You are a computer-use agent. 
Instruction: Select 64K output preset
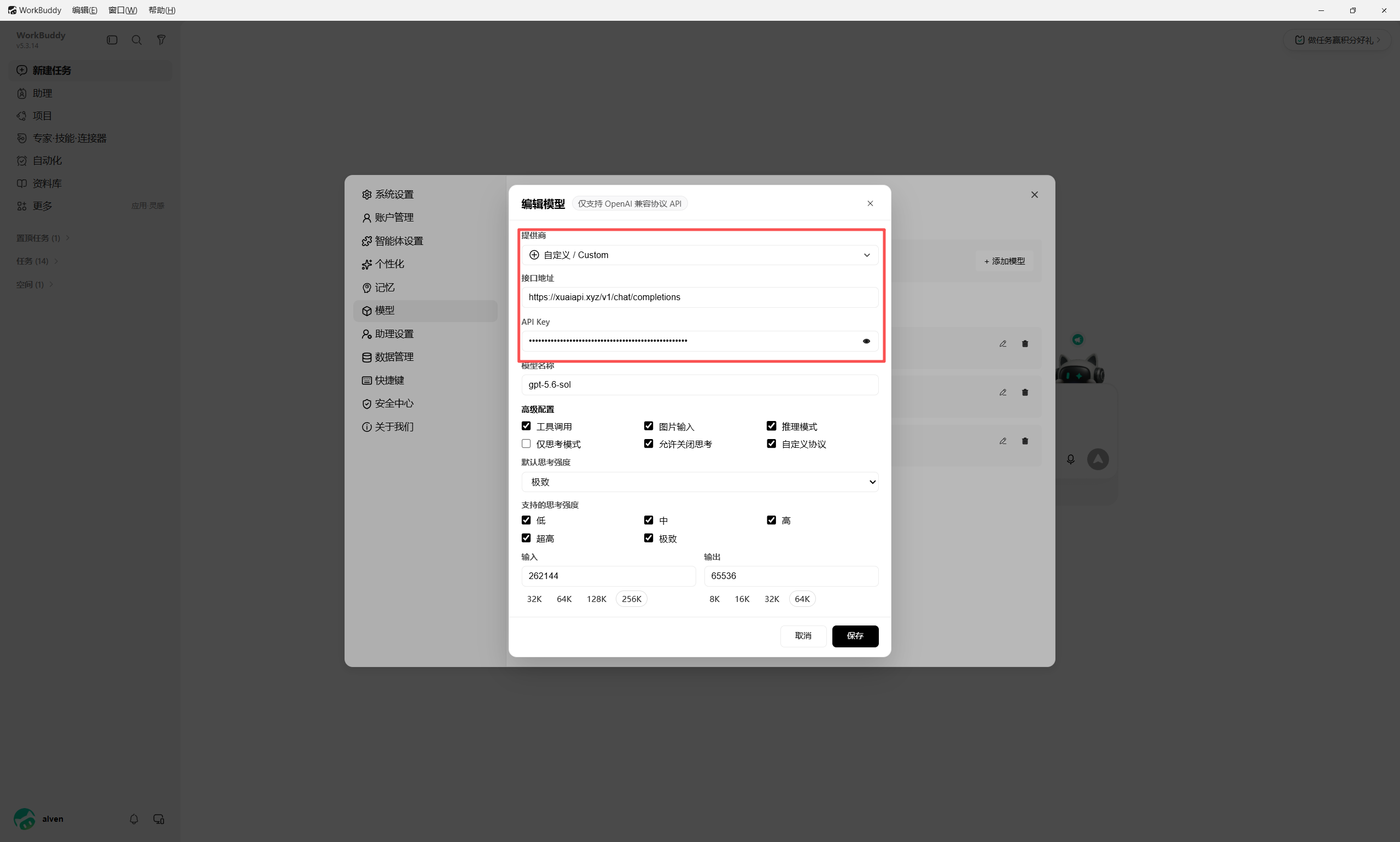click(x=802, y=599)
